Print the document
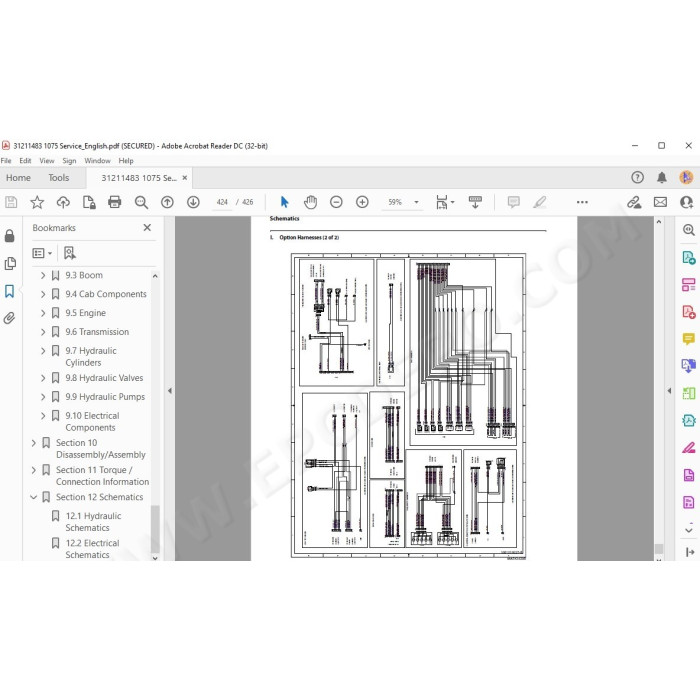This screenshot has width=700, height=700. (x=115, y=202)
